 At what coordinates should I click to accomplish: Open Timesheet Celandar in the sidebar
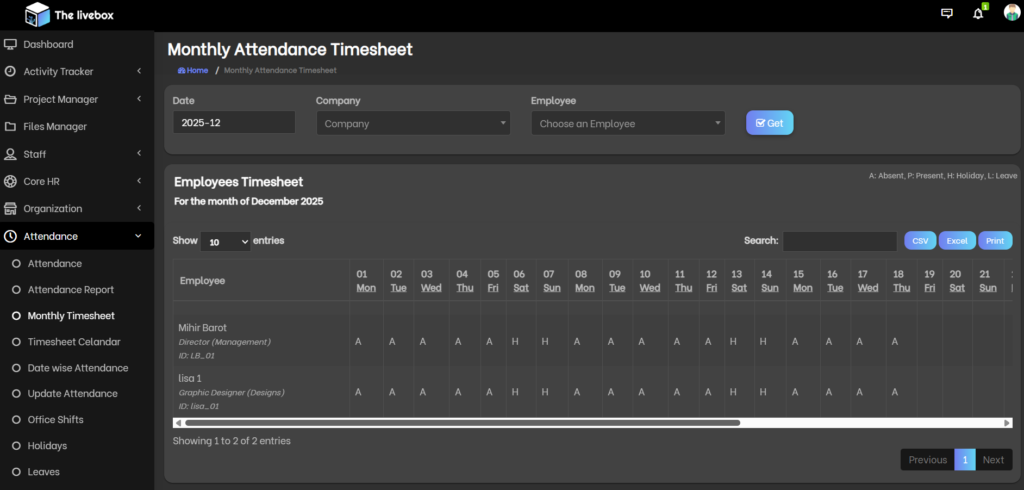[74, 342]
